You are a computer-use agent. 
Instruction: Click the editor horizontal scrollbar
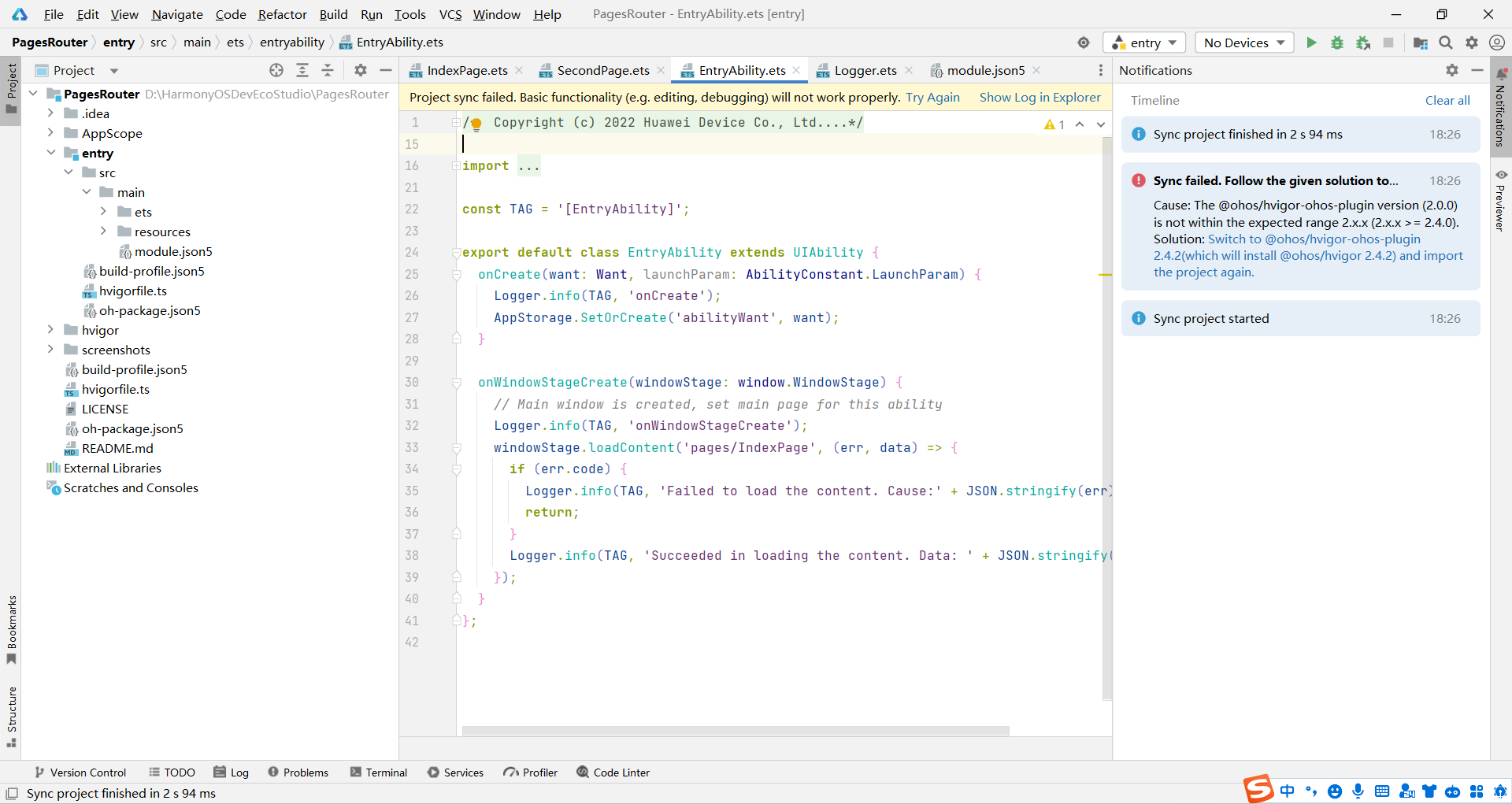(x=736, y=731)
